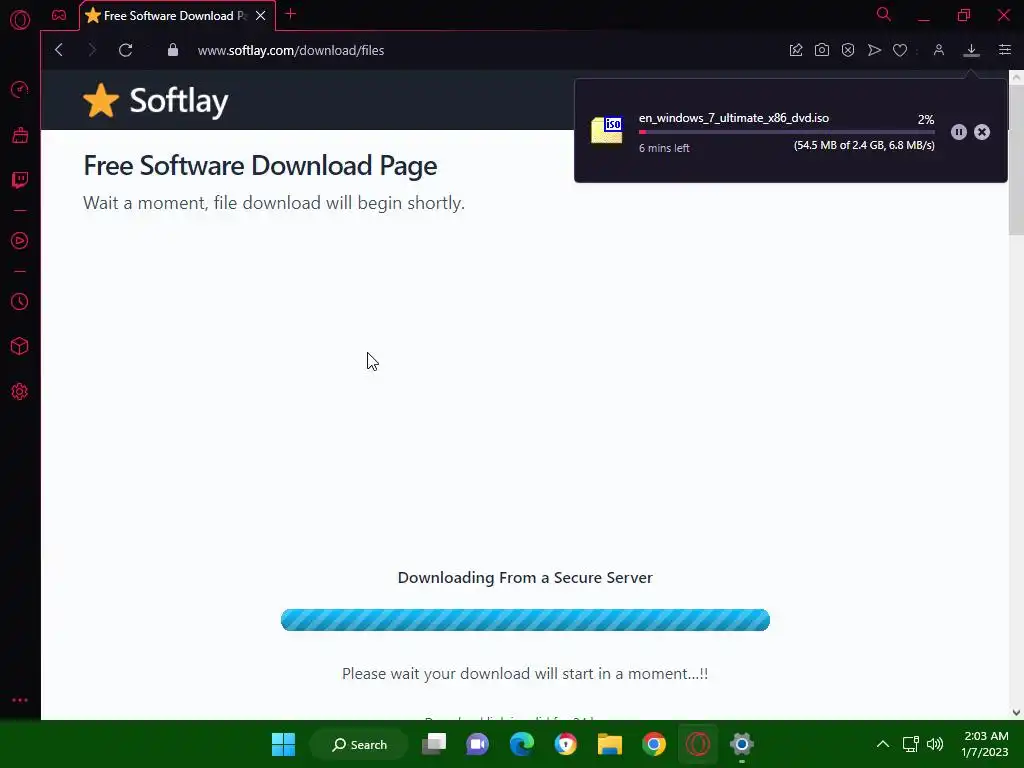
Task: Open sidebar three-dots setup menu
Action: point(20,699)
